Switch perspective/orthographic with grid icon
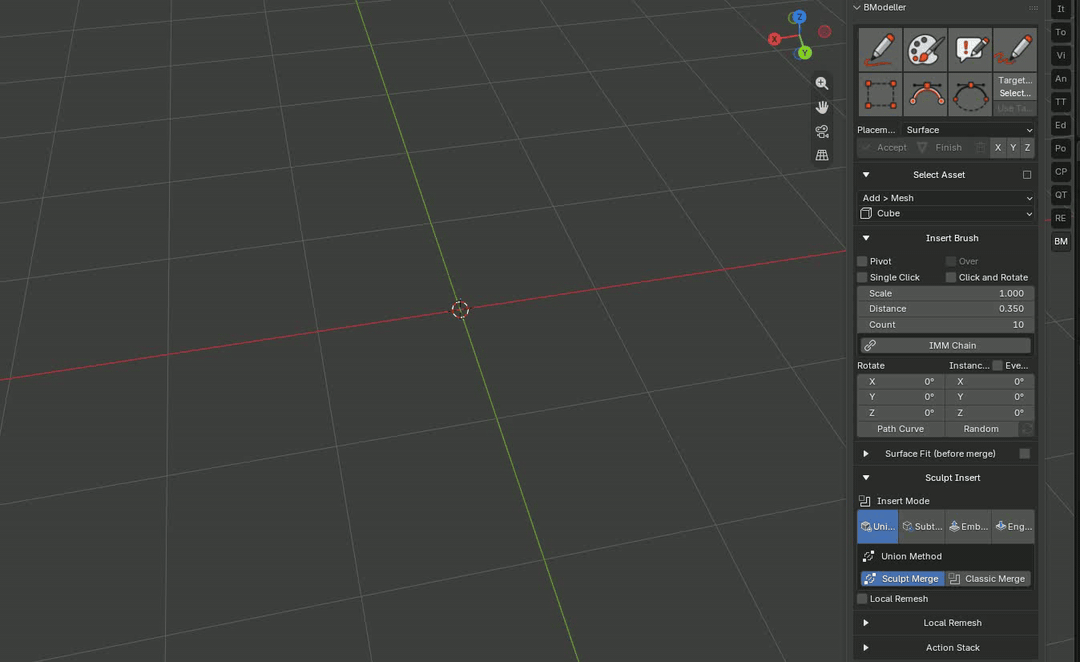This screenshot has height=662, width=1080. click(822, 156)
